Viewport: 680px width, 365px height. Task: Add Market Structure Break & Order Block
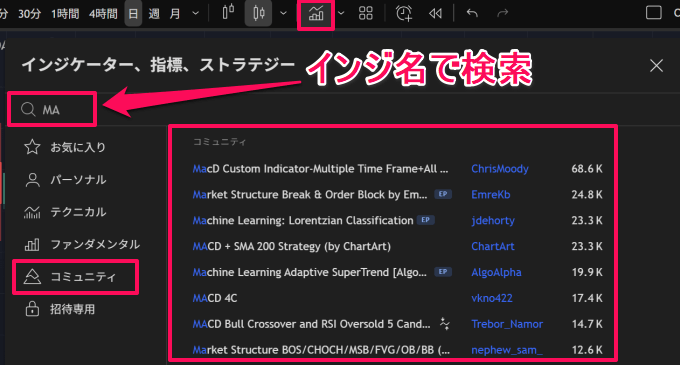[310, 194]
